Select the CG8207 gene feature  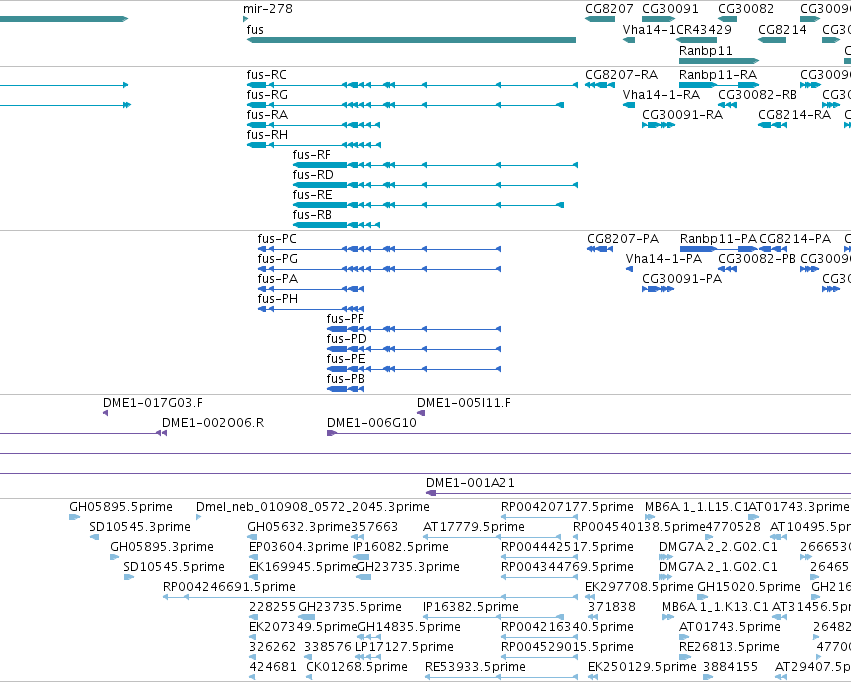(600, 19)
